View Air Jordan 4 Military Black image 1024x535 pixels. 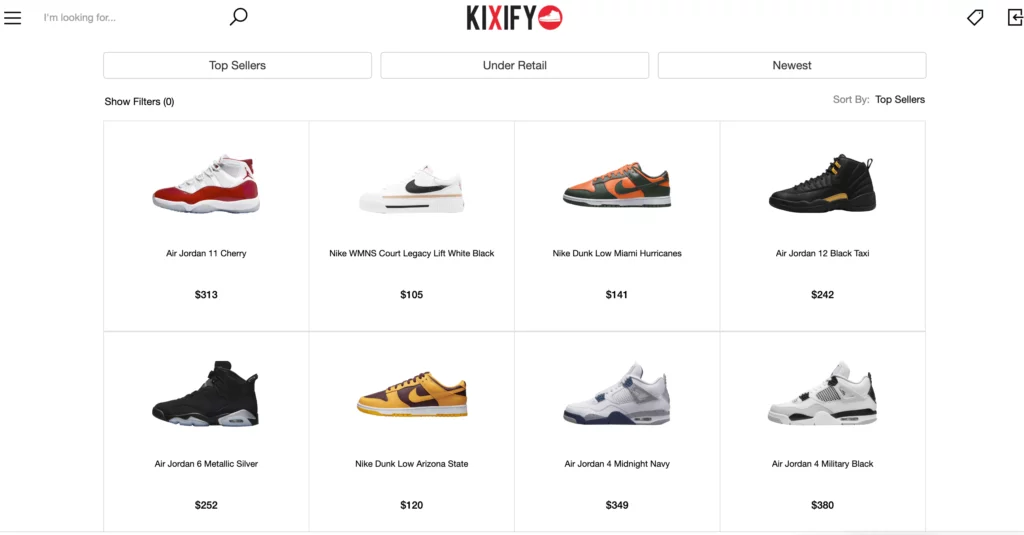tap(822, 393)
